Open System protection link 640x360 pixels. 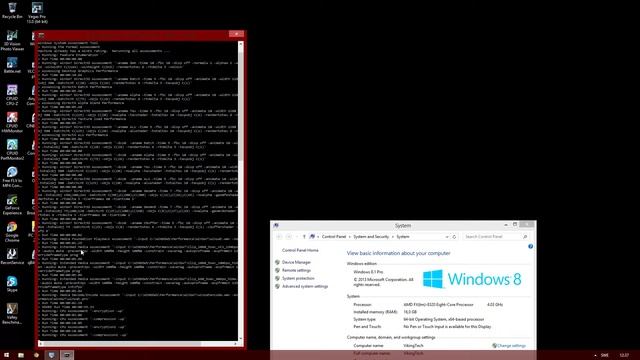(298, 278)
